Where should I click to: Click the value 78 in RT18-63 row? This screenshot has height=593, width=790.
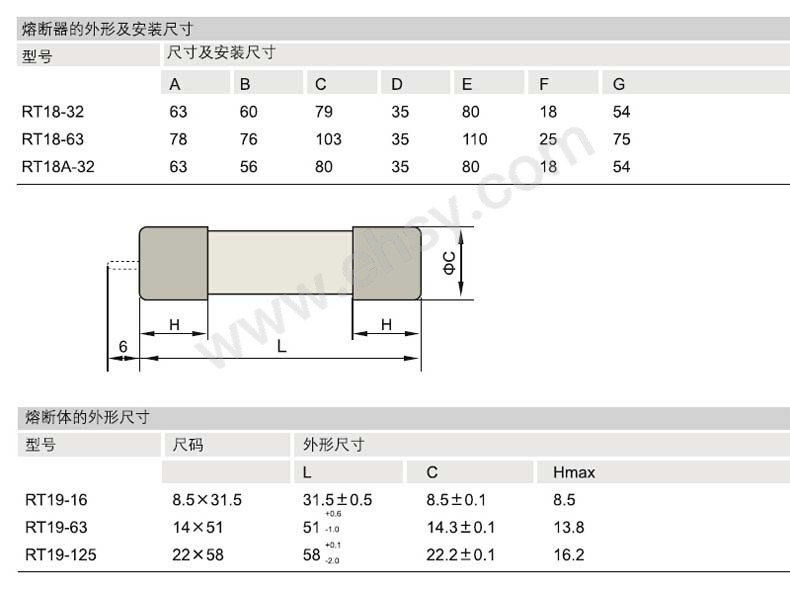click(x=178, y=139)
